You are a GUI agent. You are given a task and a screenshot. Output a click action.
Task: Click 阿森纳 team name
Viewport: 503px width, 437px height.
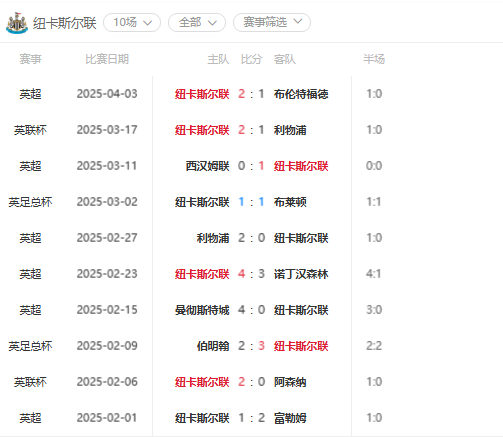click(x=290, y=382)
